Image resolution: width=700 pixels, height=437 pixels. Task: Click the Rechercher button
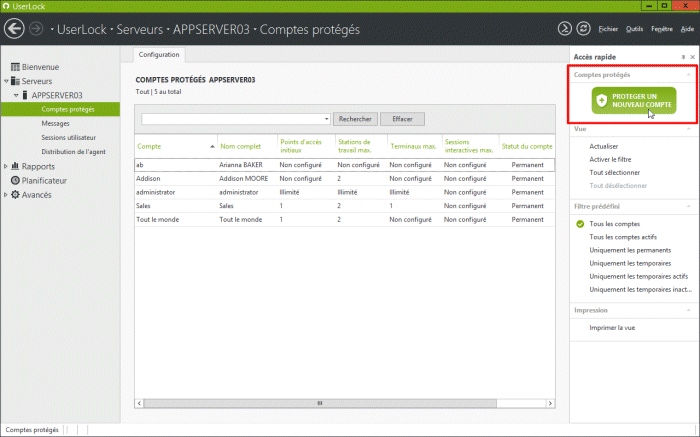tap(355, 119)
